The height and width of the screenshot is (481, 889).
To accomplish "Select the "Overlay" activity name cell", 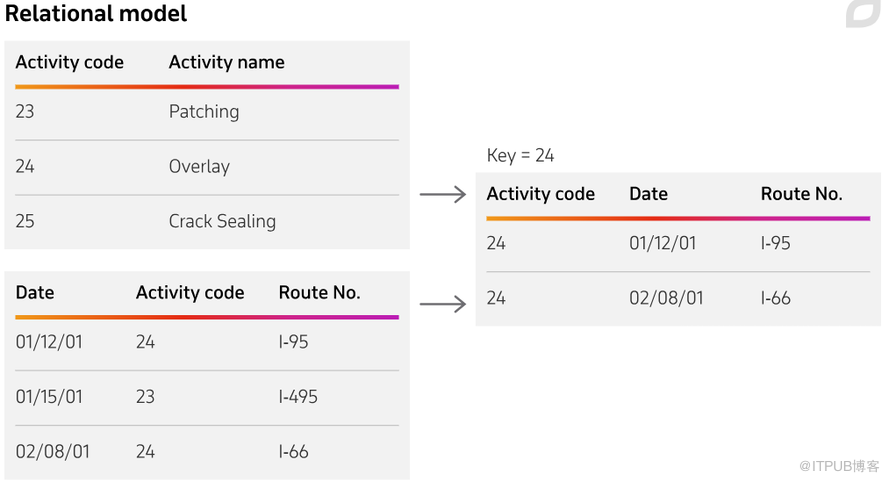I will coord(199,166).
